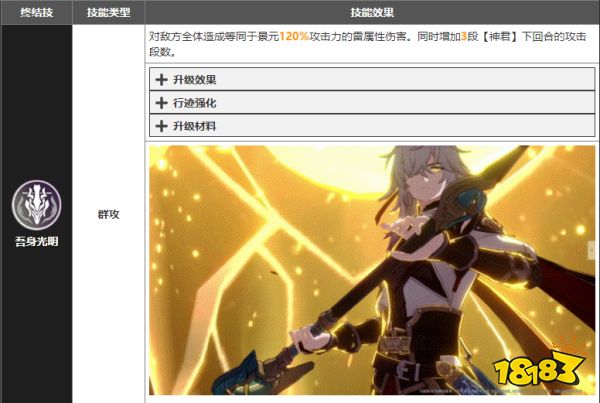Viewport: 600px width, 403px height.
Task: Click the small arrow handle on image's right edge
Action: tap(592, 251)
